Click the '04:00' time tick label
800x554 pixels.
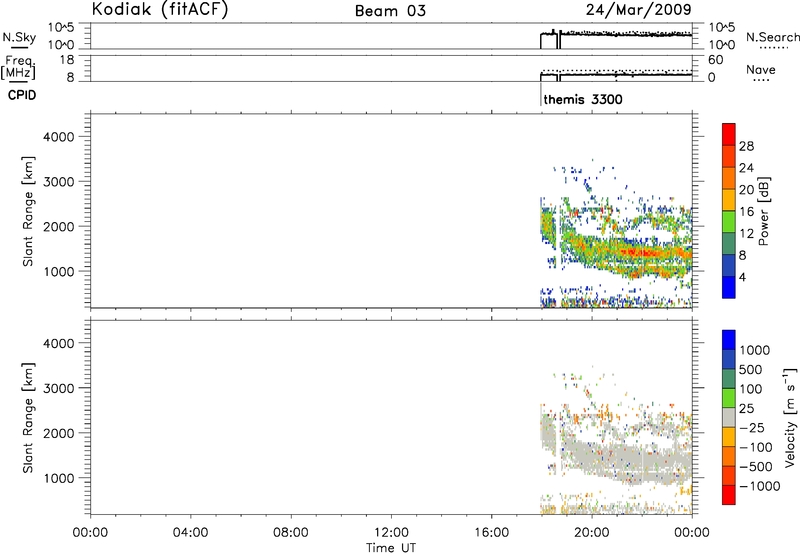(190, 533)
